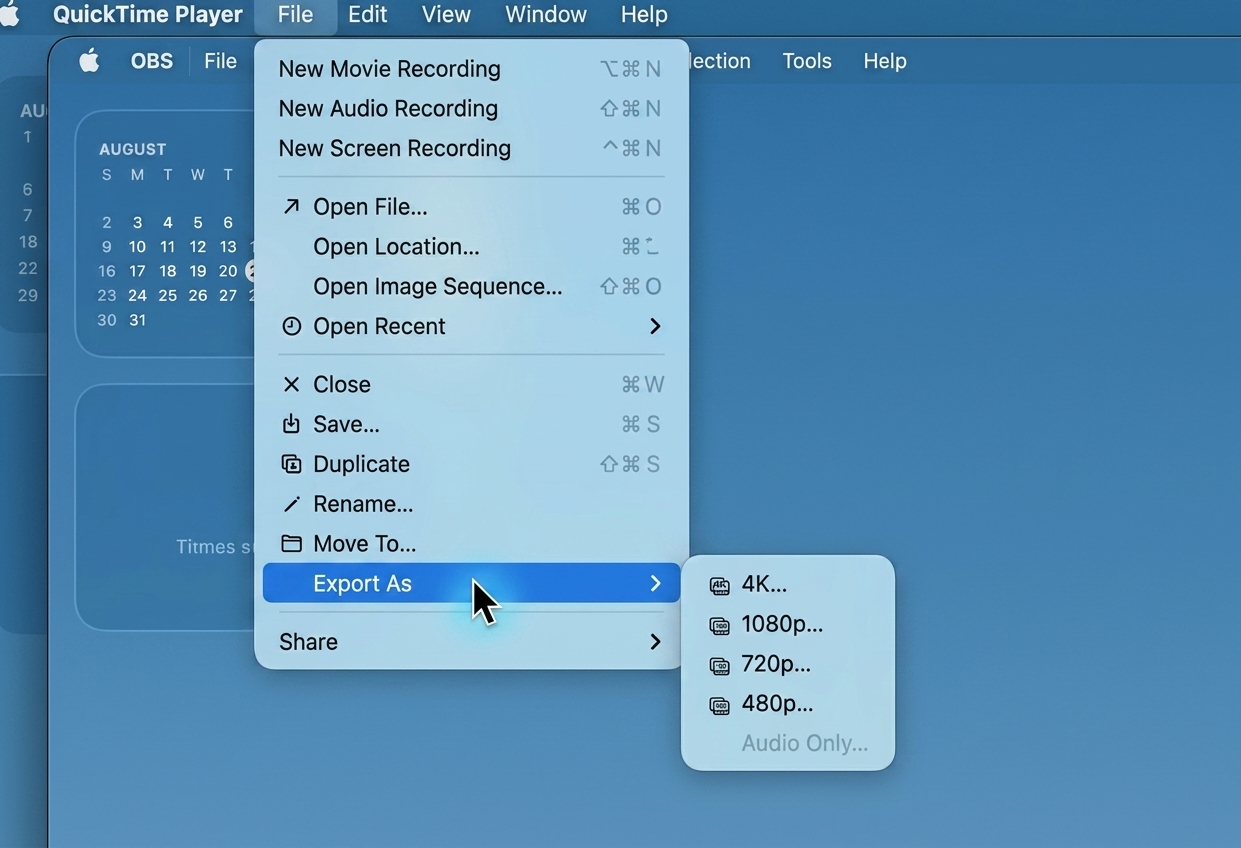
Task: Open the Apple menu in the OBS window
Action: coord(89,61)
